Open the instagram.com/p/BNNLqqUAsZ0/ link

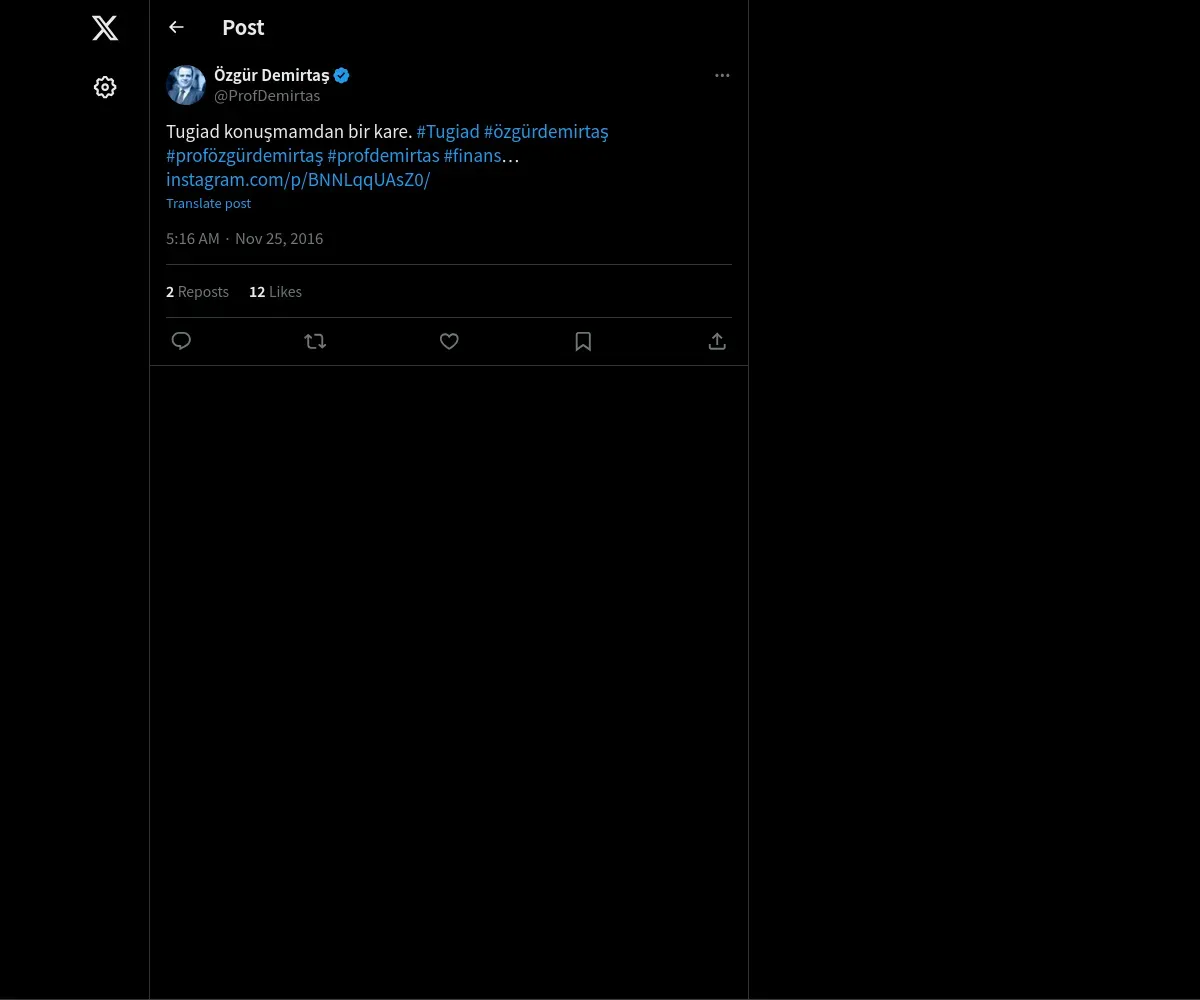point(298,180)
